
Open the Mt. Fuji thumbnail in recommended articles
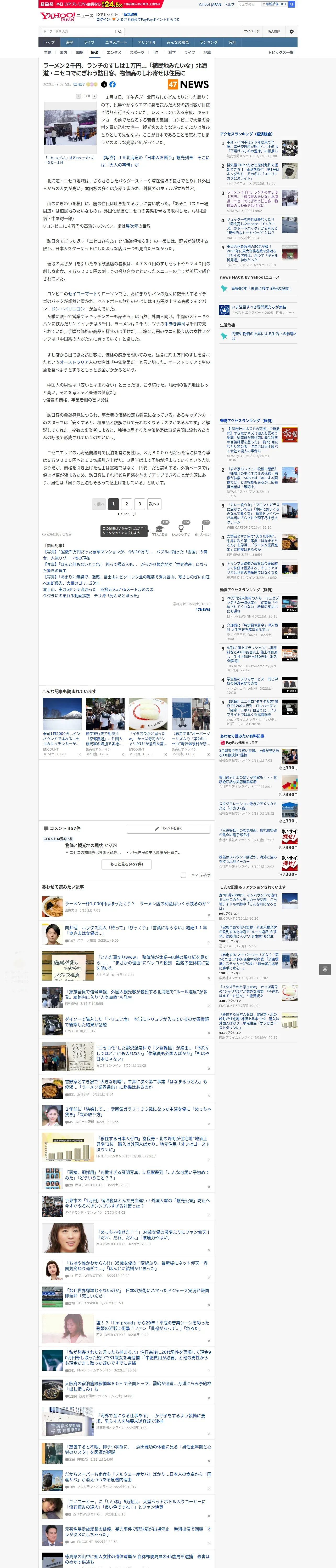point(62,713)
